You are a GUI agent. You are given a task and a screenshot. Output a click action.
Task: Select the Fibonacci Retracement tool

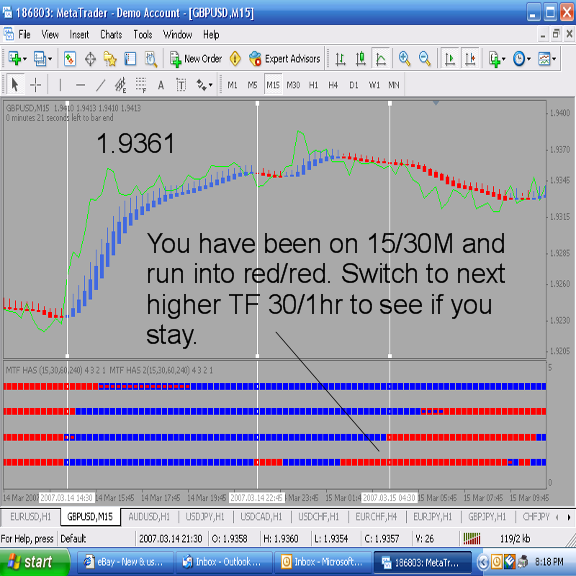click(141, 85)
